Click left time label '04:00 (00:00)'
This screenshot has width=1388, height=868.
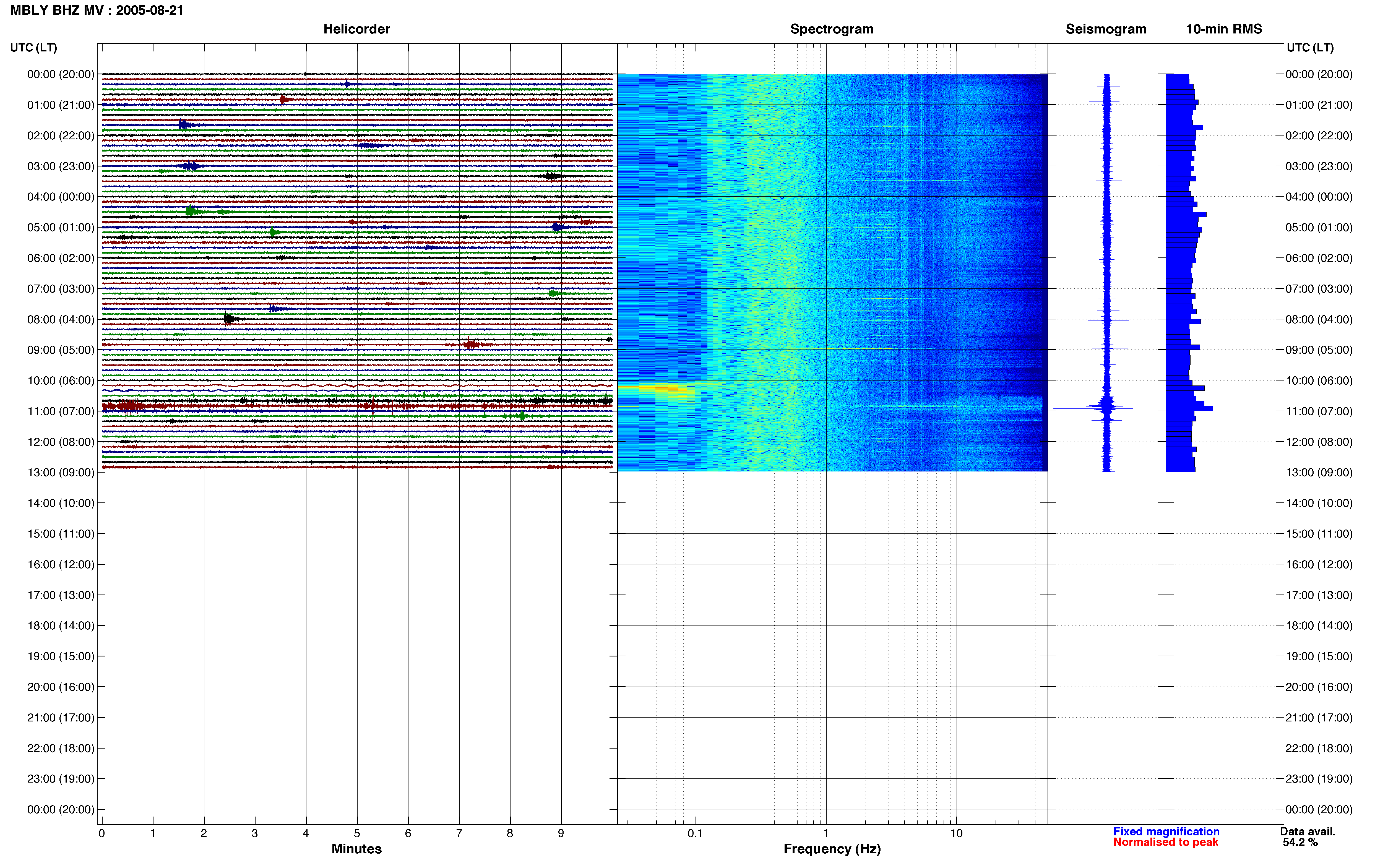[61, 196]
